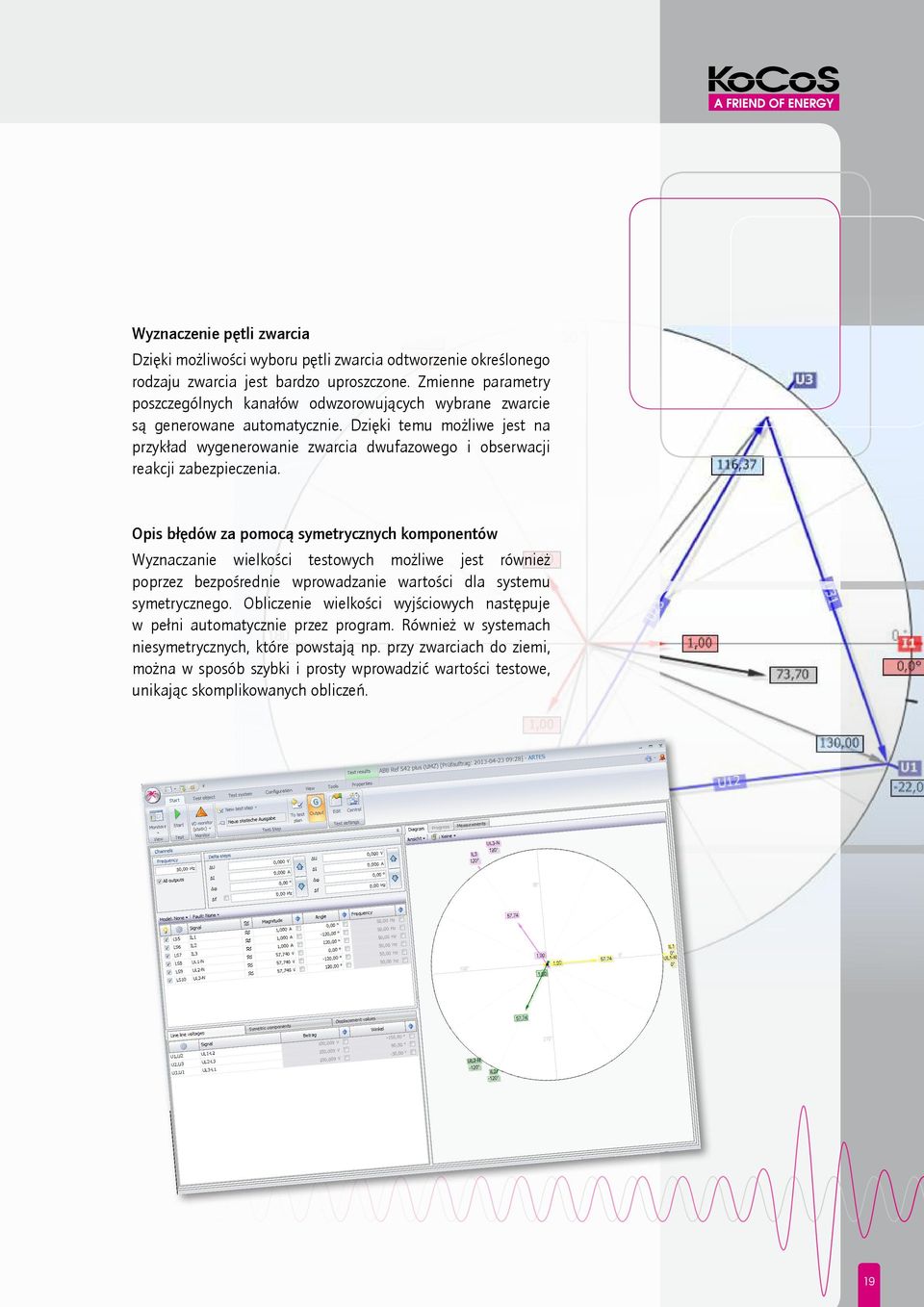
Task: Click second delta group up arrow
Action: 393,859
